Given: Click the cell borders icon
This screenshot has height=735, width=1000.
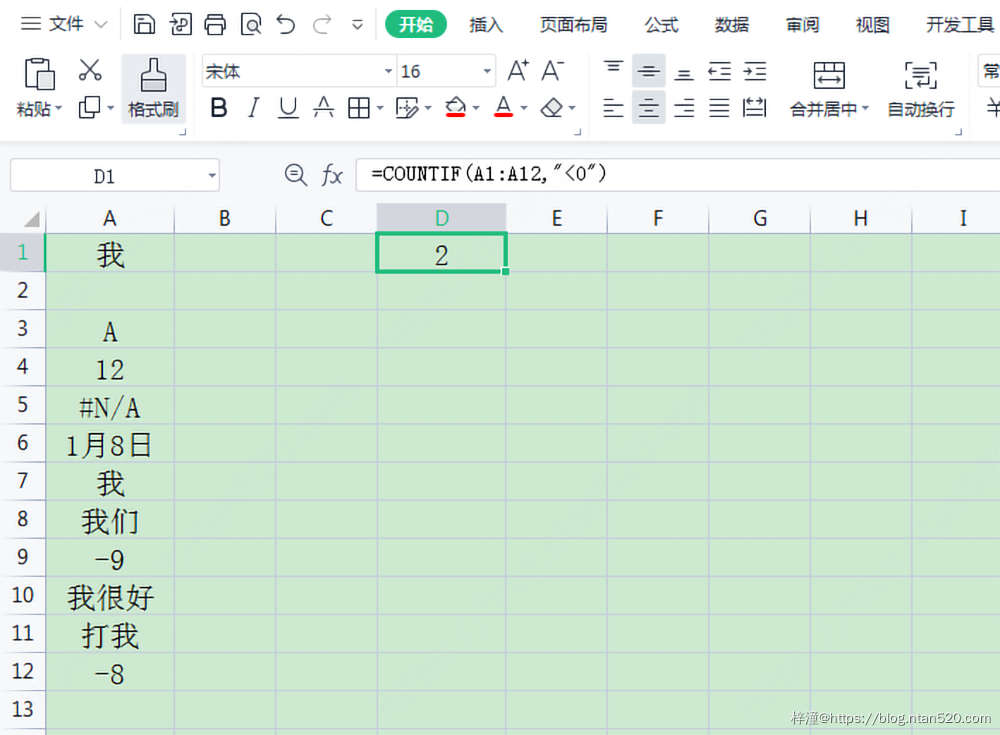Looking at the screenshot, I should coord(358,108).
